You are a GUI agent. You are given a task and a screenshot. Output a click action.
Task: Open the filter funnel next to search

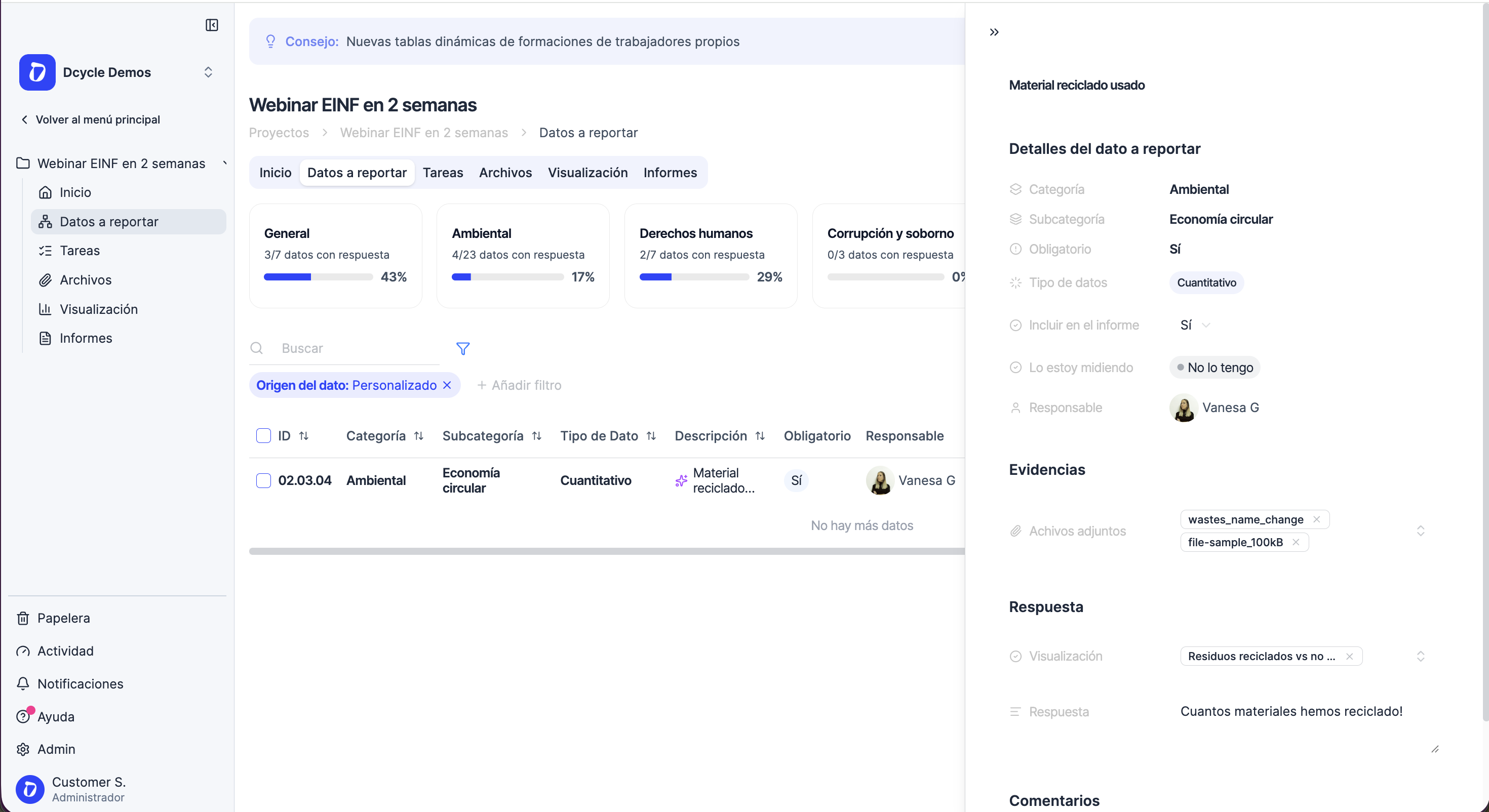(462, 348)
